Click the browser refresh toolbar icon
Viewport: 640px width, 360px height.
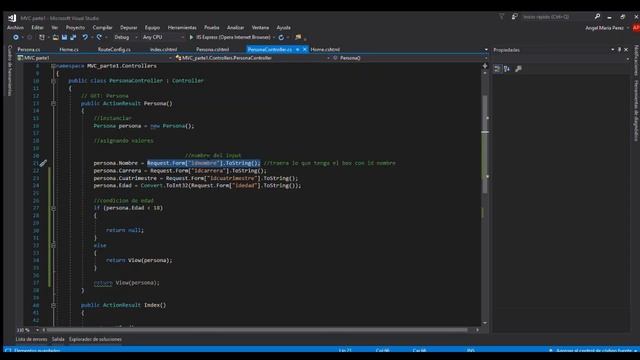[281, 37]
